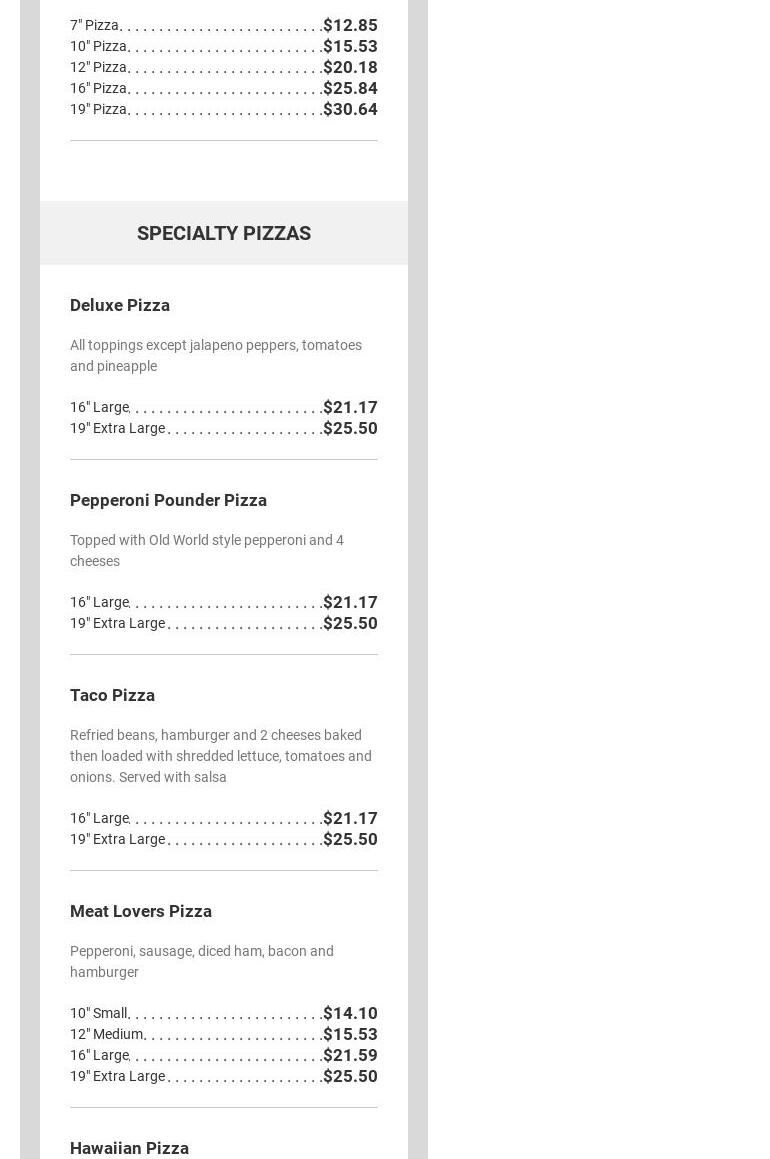Choose the 10" Pizza $15.53 price
The width and height of the screenshot is (770, 1159).
click(350, 46)
